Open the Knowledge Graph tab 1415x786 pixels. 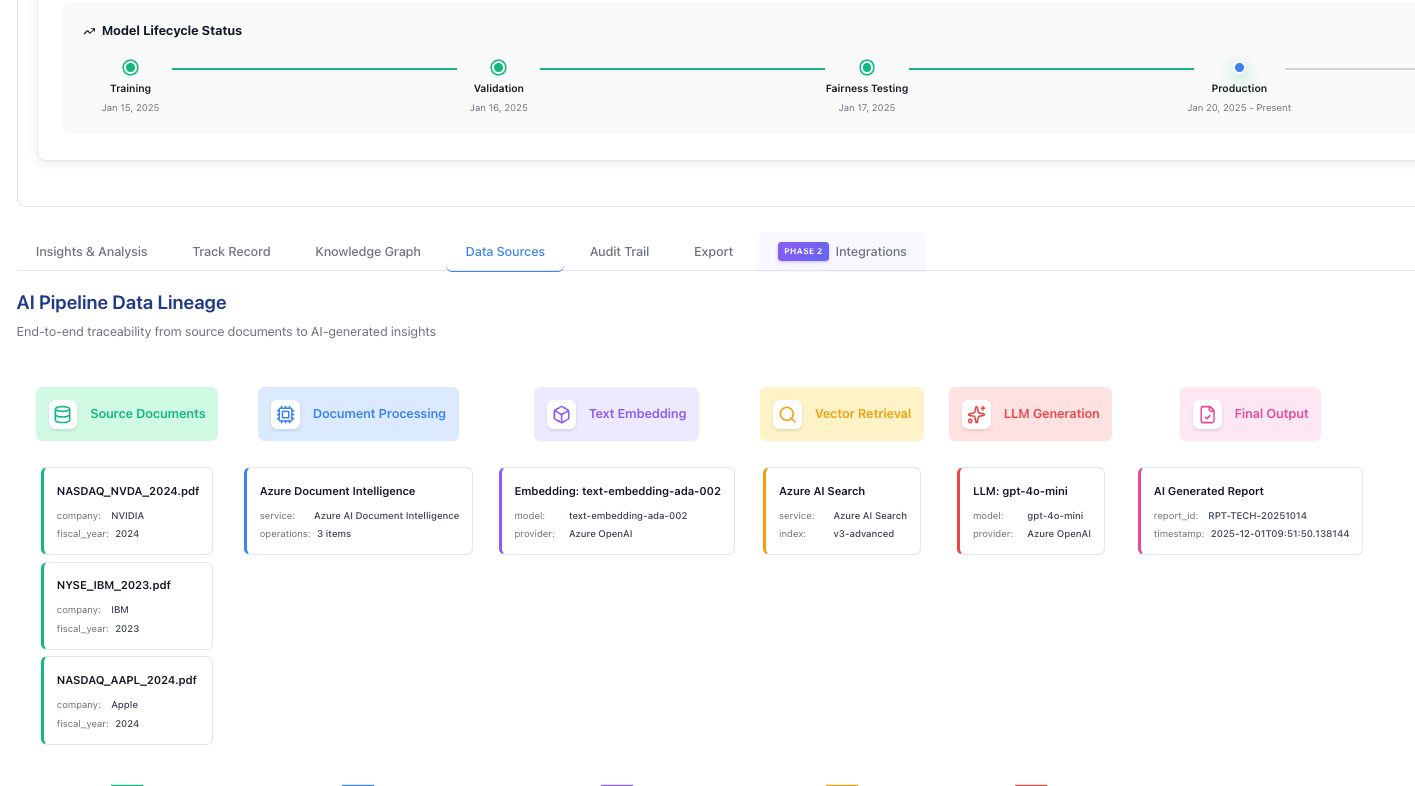pos(368,251)
